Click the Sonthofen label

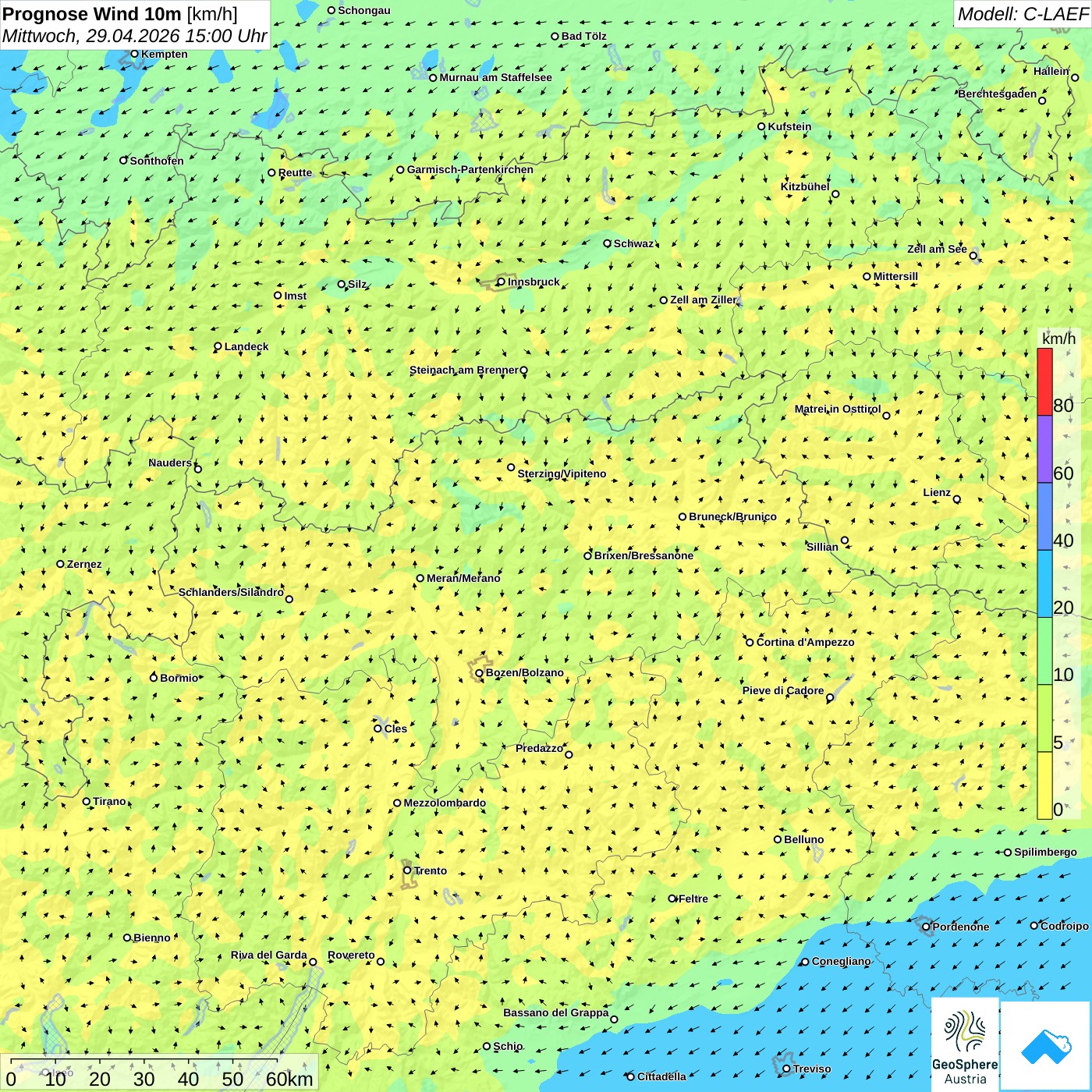157,161
